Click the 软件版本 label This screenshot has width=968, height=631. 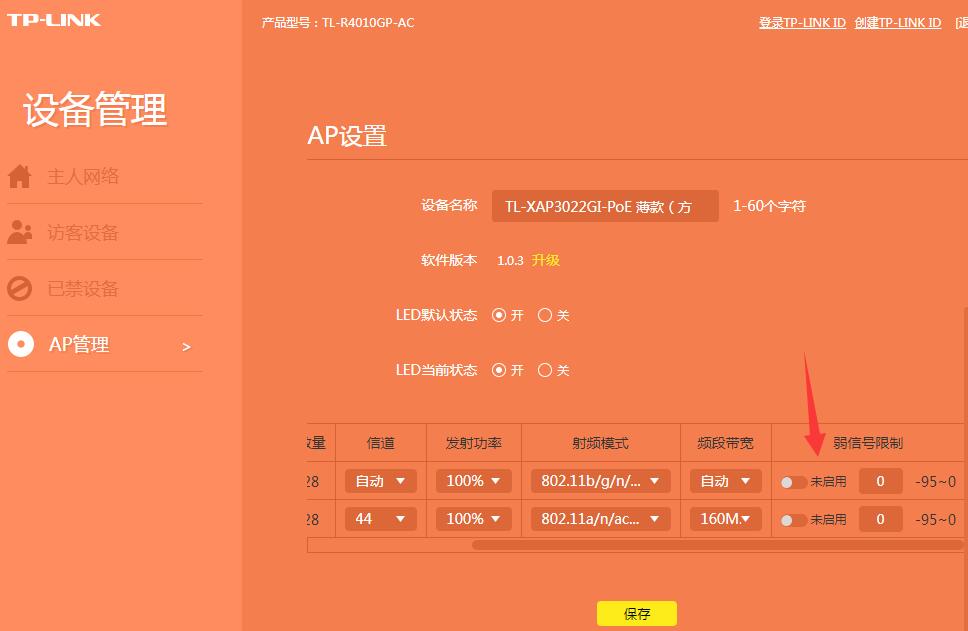pos(449,260)
